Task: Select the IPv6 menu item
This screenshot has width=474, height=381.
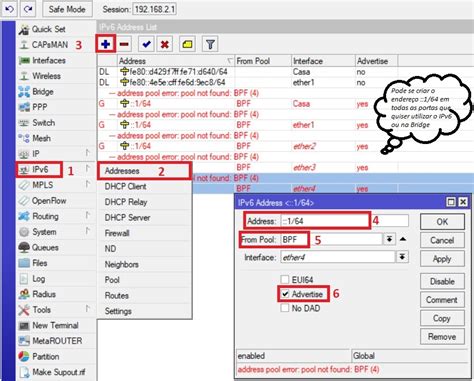Action: point(39,170)
